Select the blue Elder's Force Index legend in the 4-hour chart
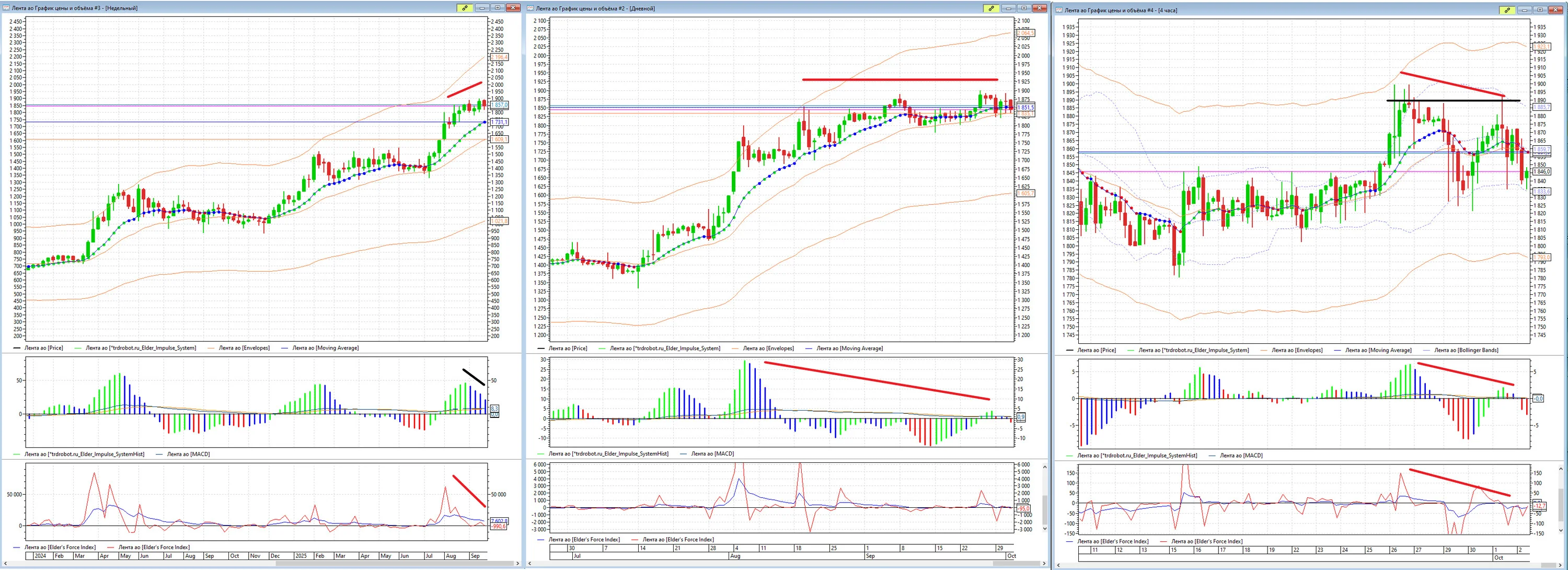1568x570 pixels. point(1113,541)
